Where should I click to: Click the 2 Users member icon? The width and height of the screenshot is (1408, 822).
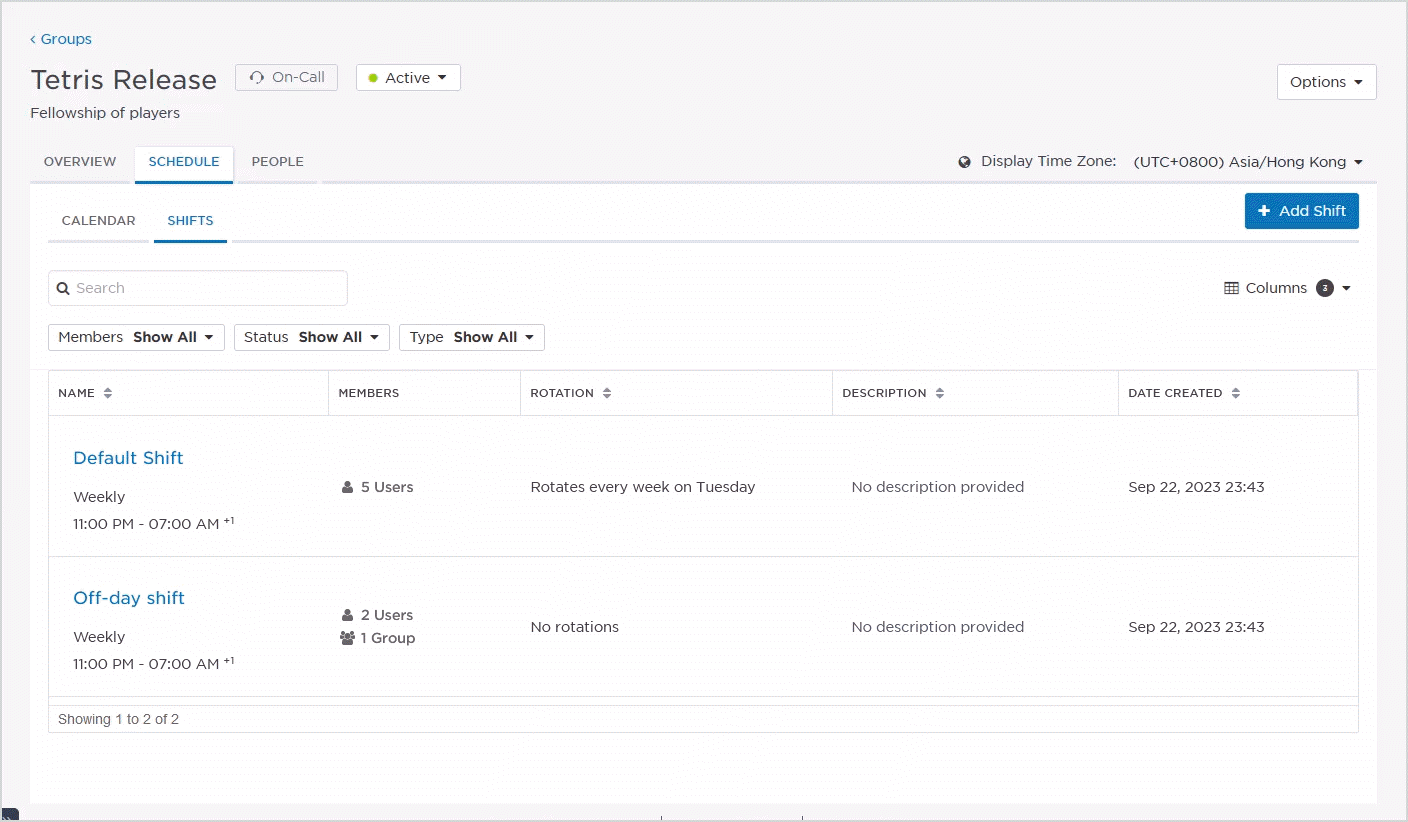click(x=347, y=615)
